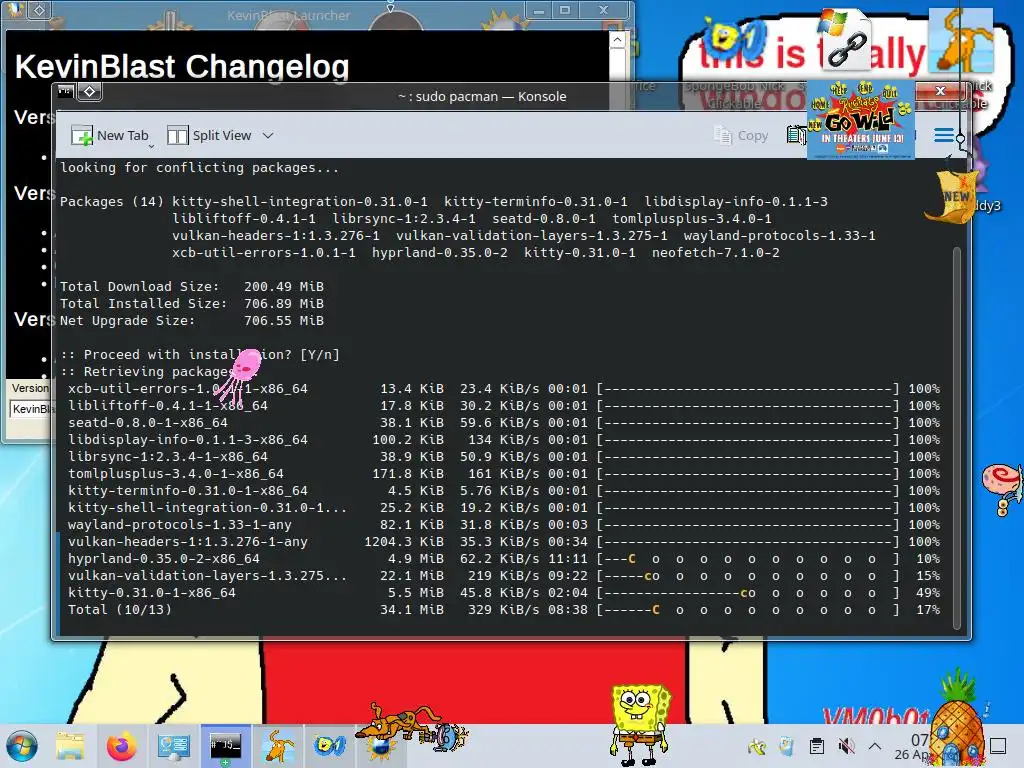Open the Windows link file desktop icon
The image size is (1024, 768).
[844, 39]
